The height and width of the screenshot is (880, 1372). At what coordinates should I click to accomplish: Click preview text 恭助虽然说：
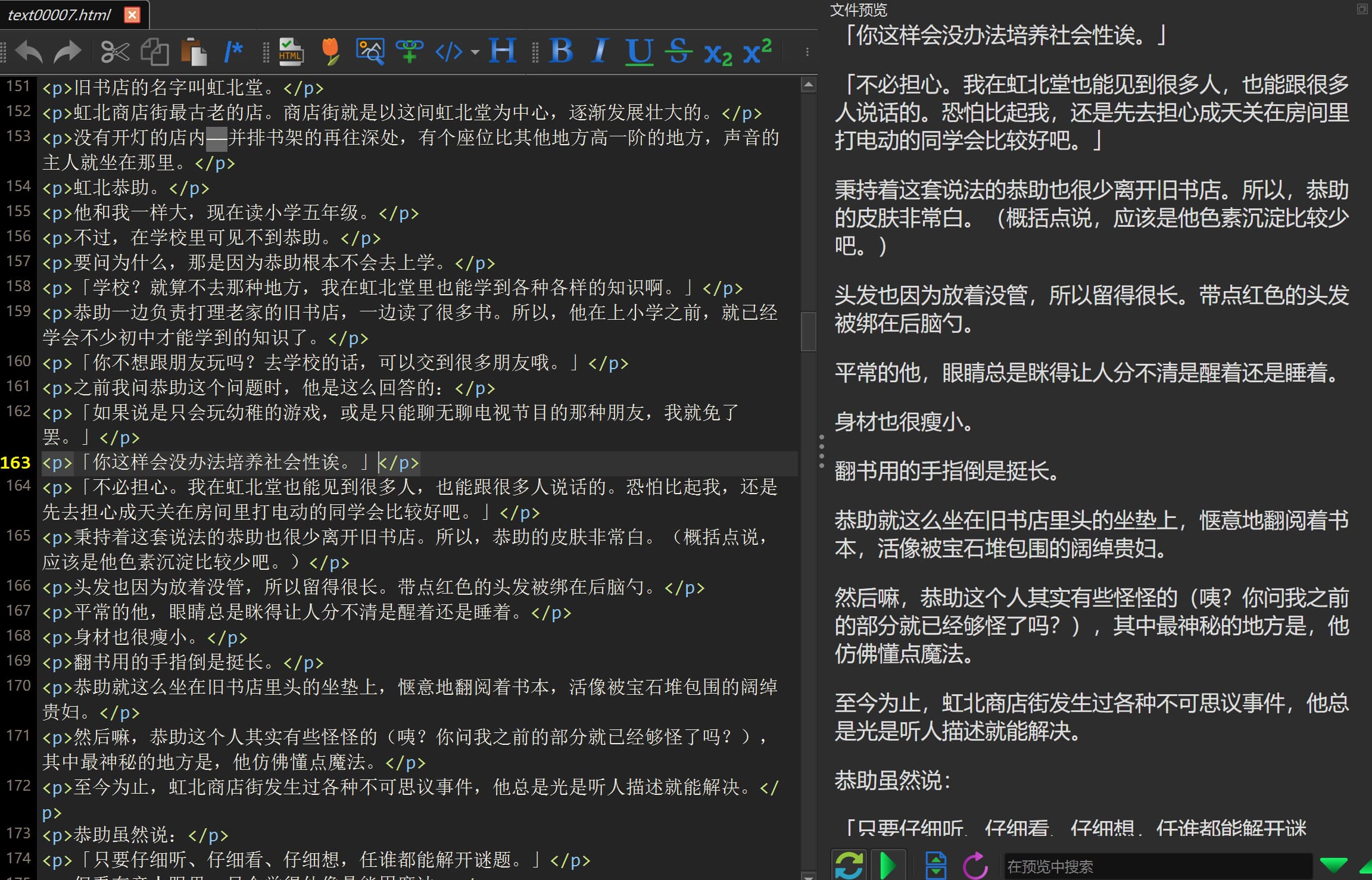point(893,780)
